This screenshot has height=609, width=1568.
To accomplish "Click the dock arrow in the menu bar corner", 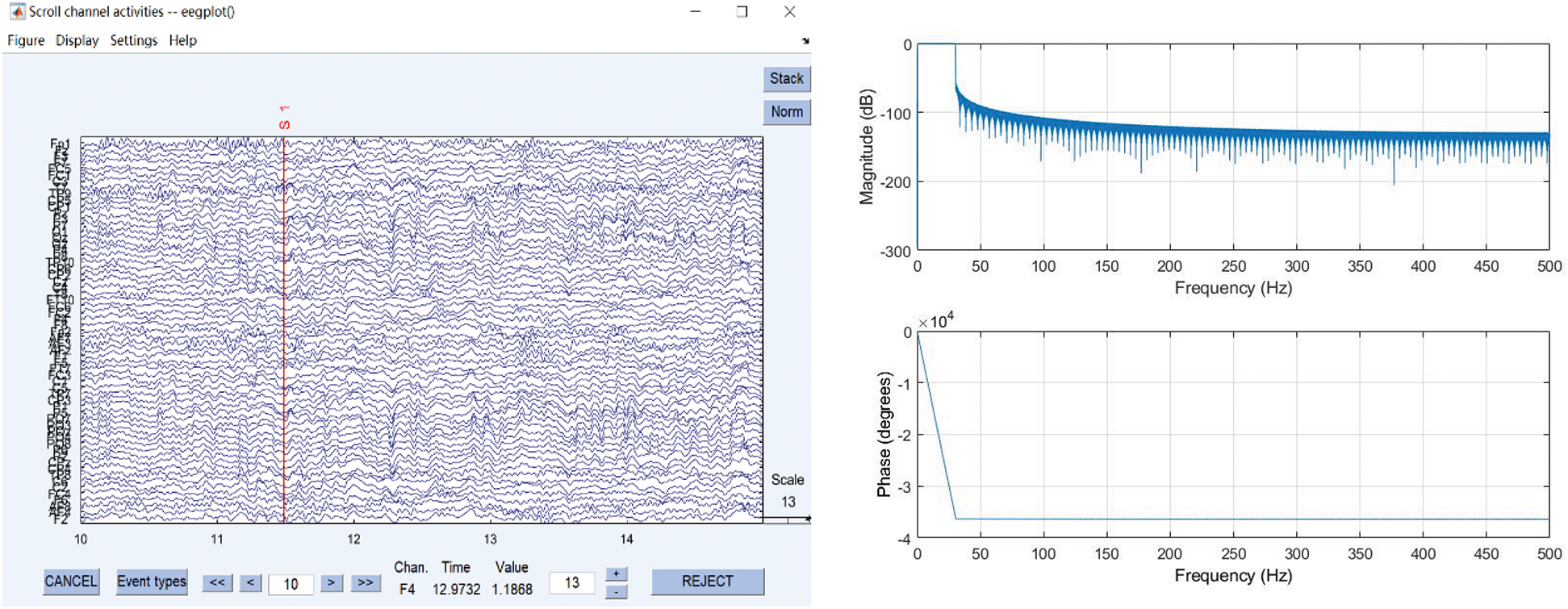I will (805, 41).
